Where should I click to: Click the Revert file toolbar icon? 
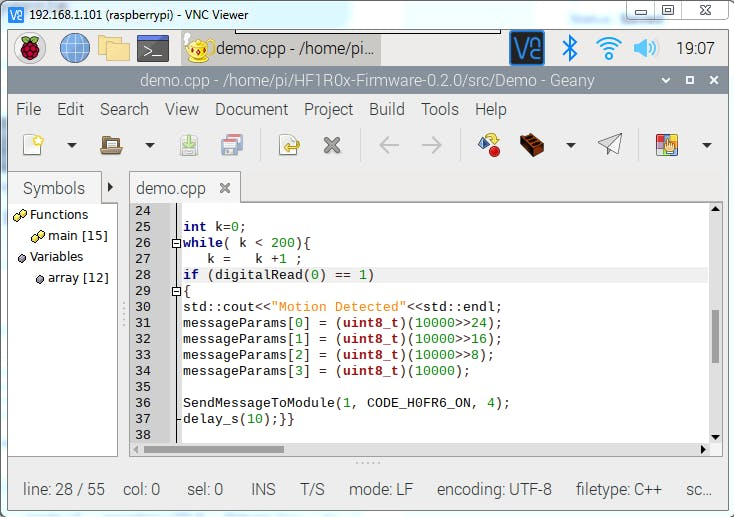[x=289, y=145]
